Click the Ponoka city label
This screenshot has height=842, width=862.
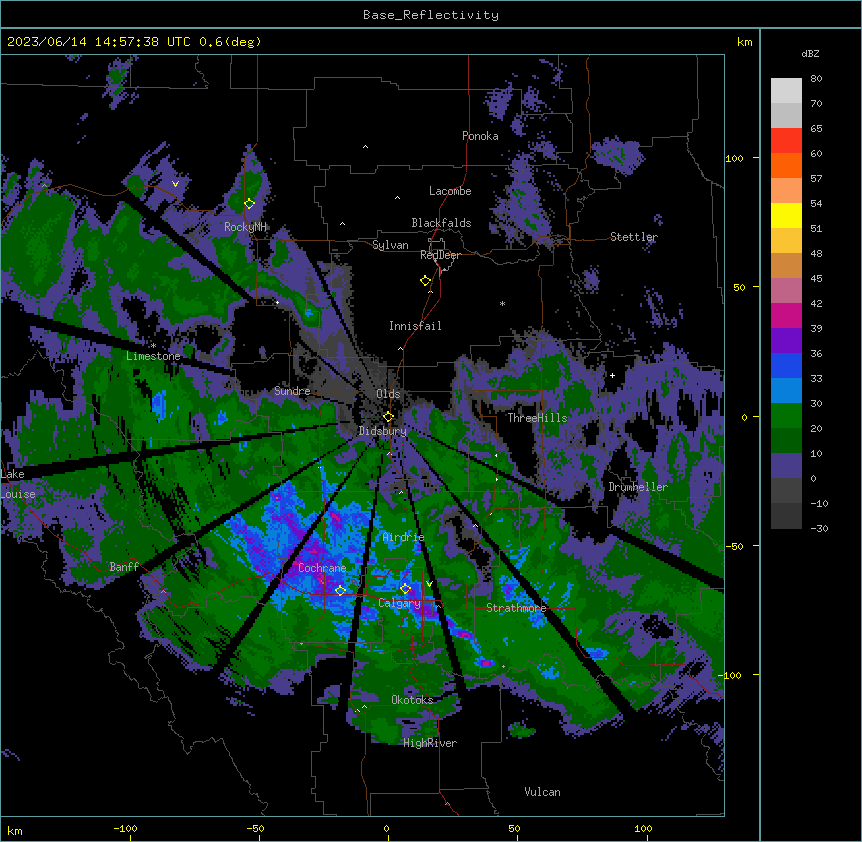tap(480, 136)
